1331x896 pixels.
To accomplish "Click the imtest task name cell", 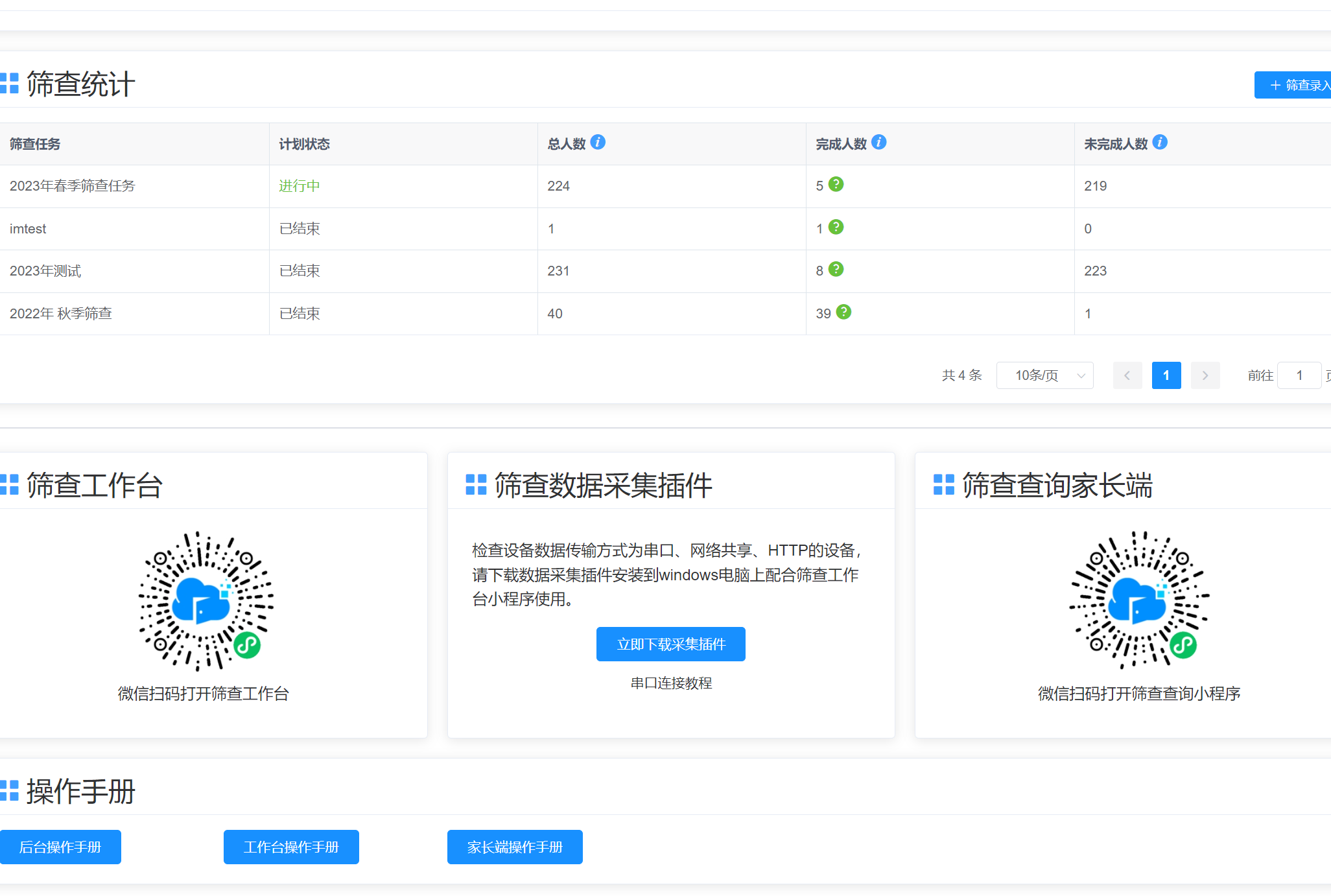I will point(134,229).
